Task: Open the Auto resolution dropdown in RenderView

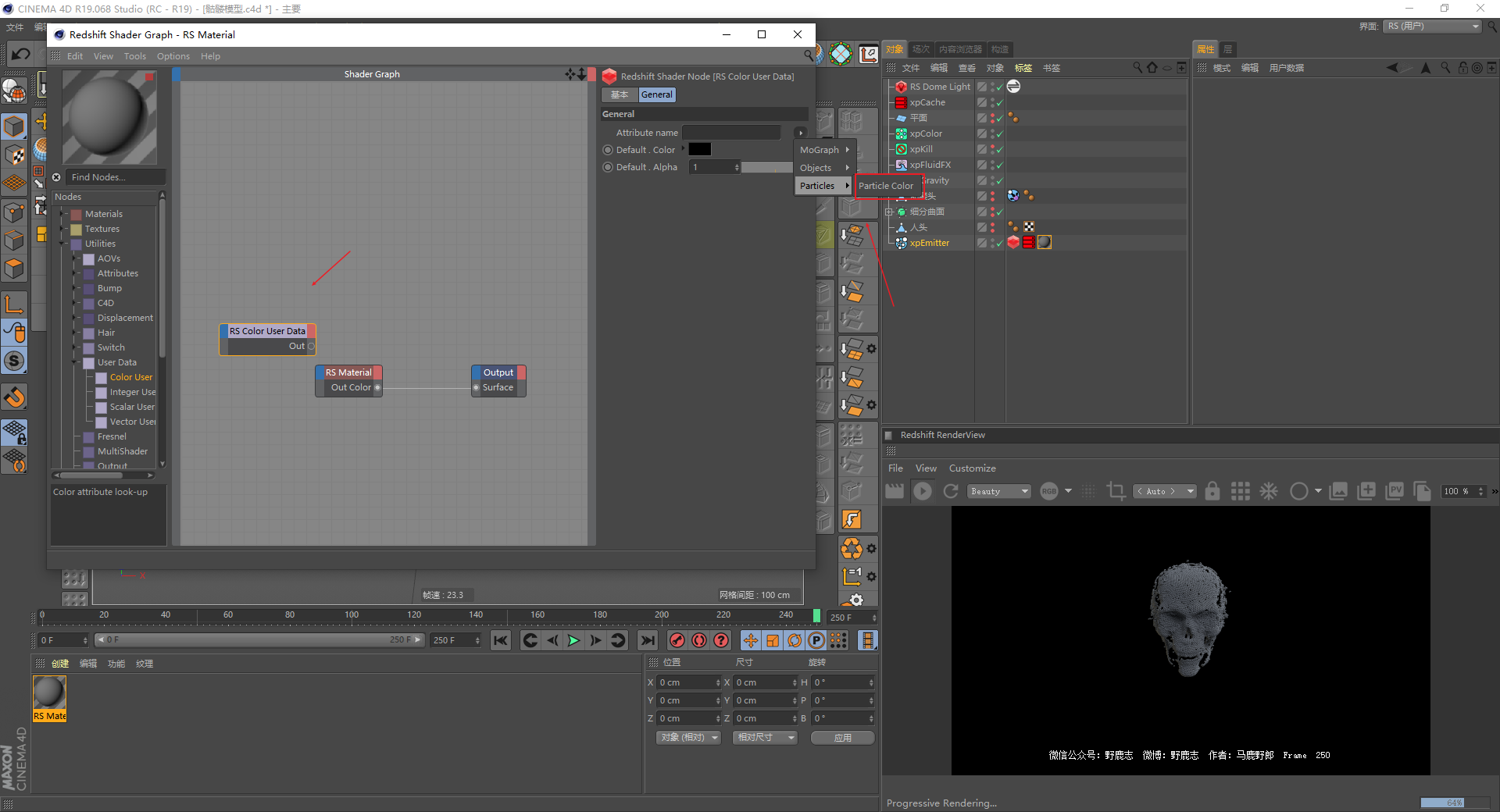Action: pos(1165,491)
